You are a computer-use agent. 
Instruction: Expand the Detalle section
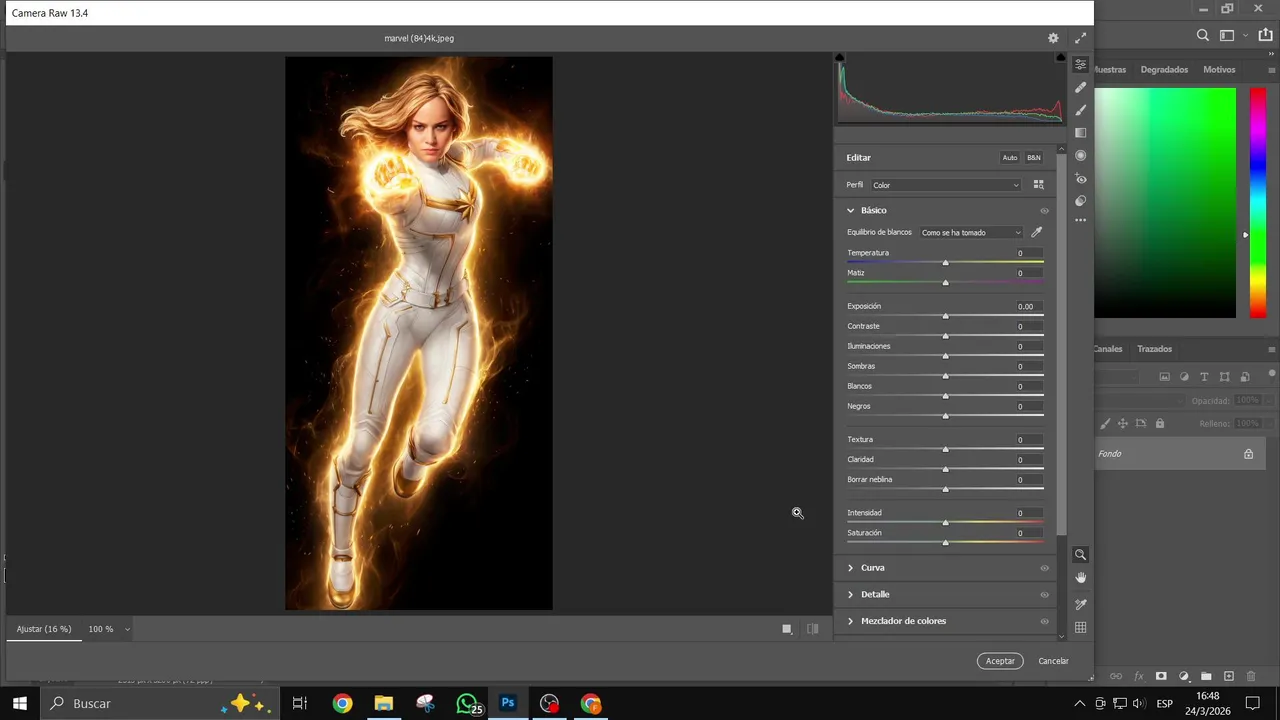(851, 595)
